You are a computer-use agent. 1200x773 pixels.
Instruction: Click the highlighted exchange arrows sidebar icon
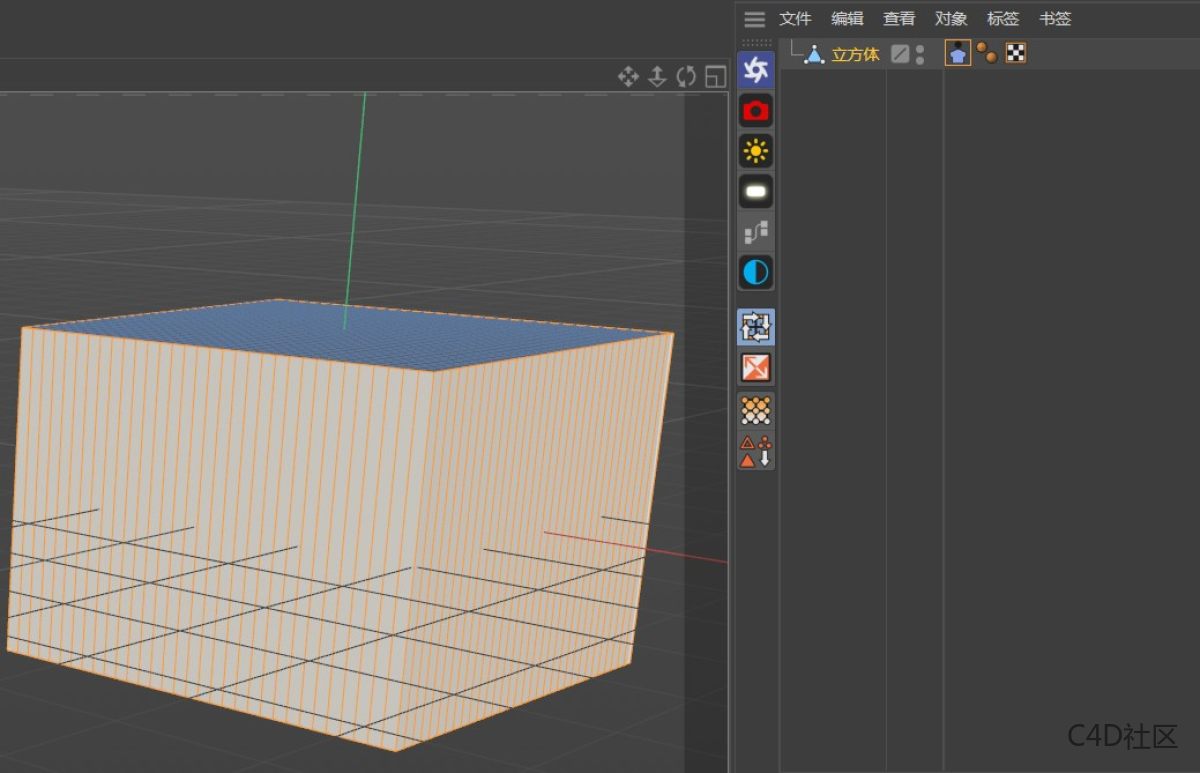(x=755, y=326)
